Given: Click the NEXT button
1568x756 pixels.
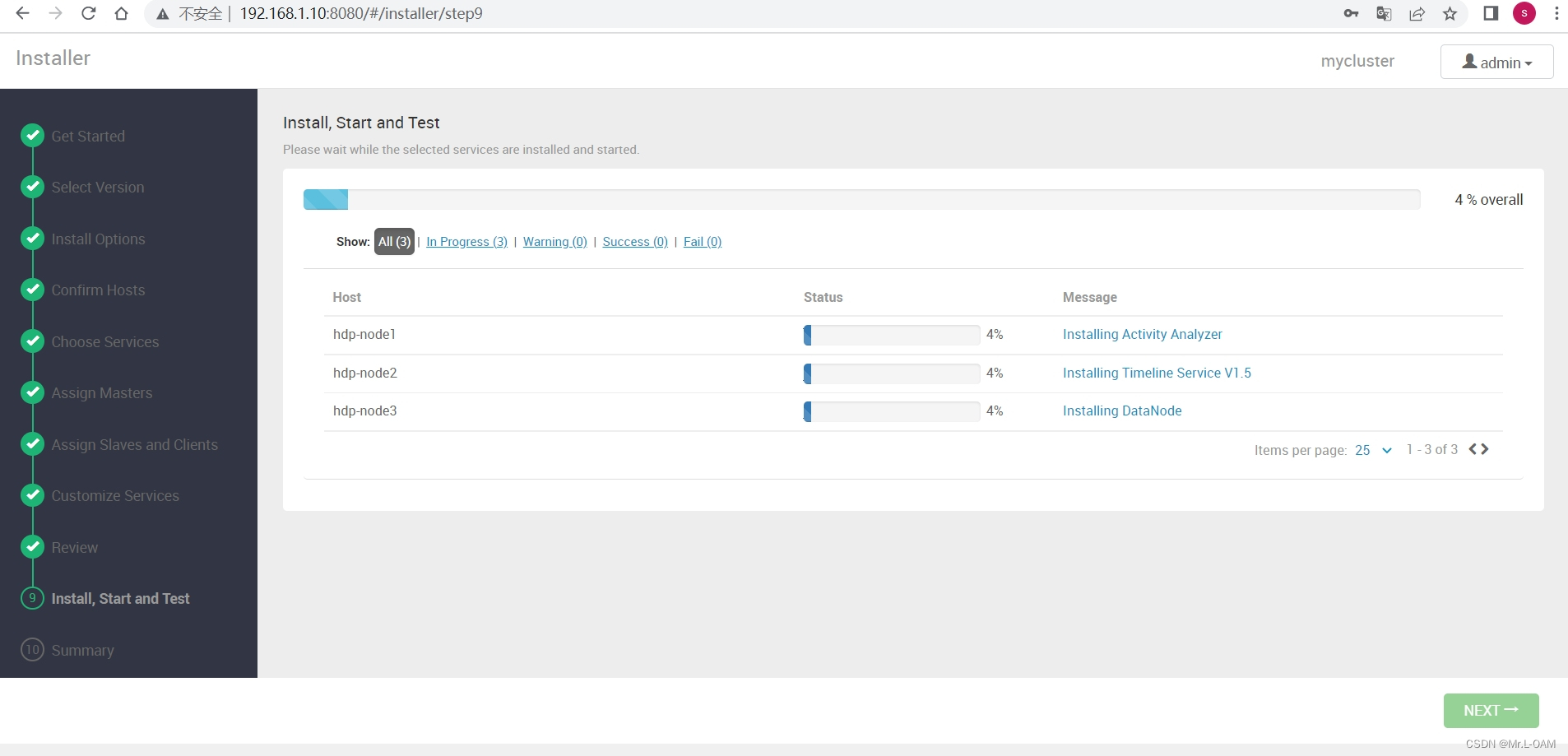Looking at the screenshot, I should tap(1491, 711).
